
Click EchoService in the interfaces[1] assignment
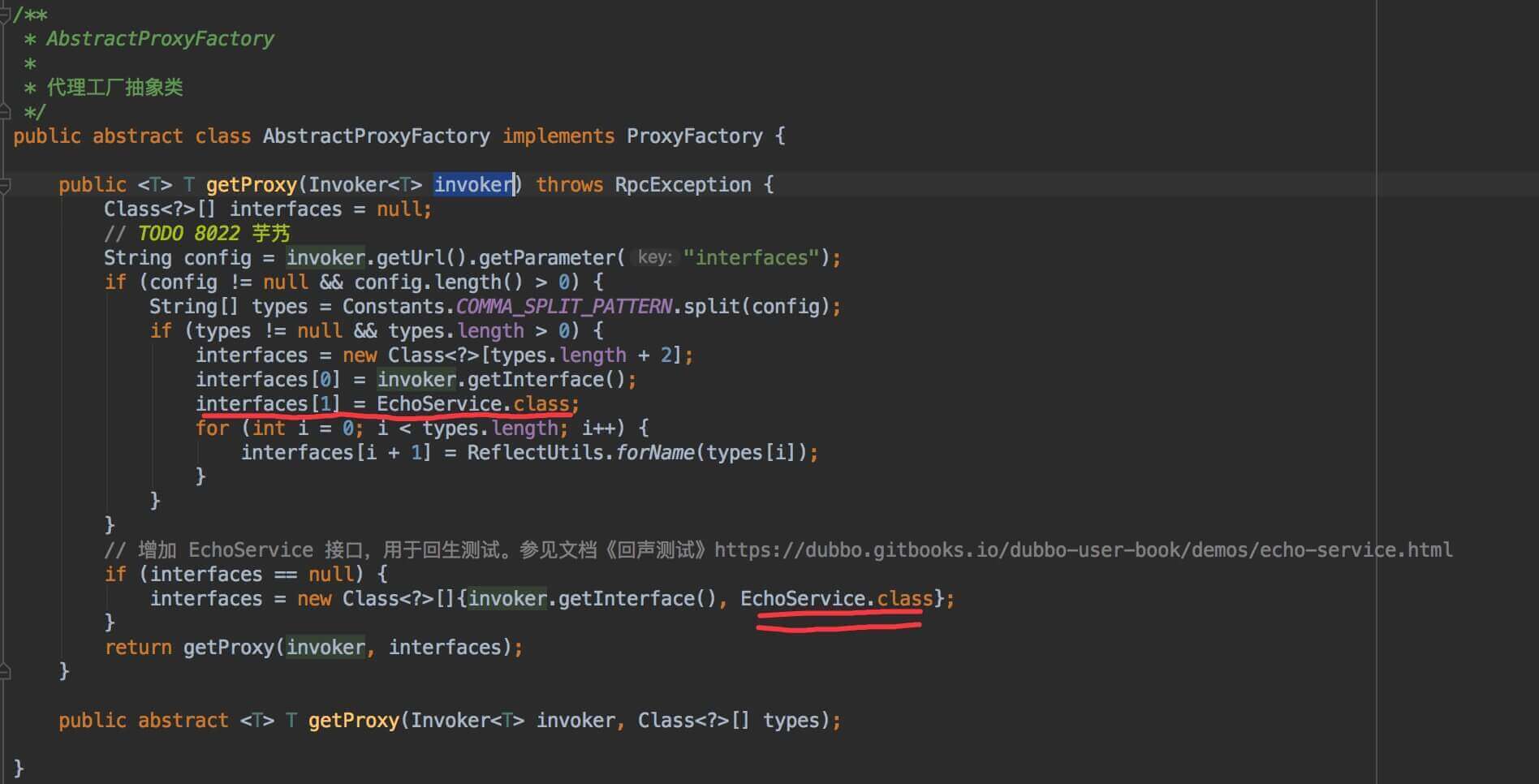tap(439, 404)
